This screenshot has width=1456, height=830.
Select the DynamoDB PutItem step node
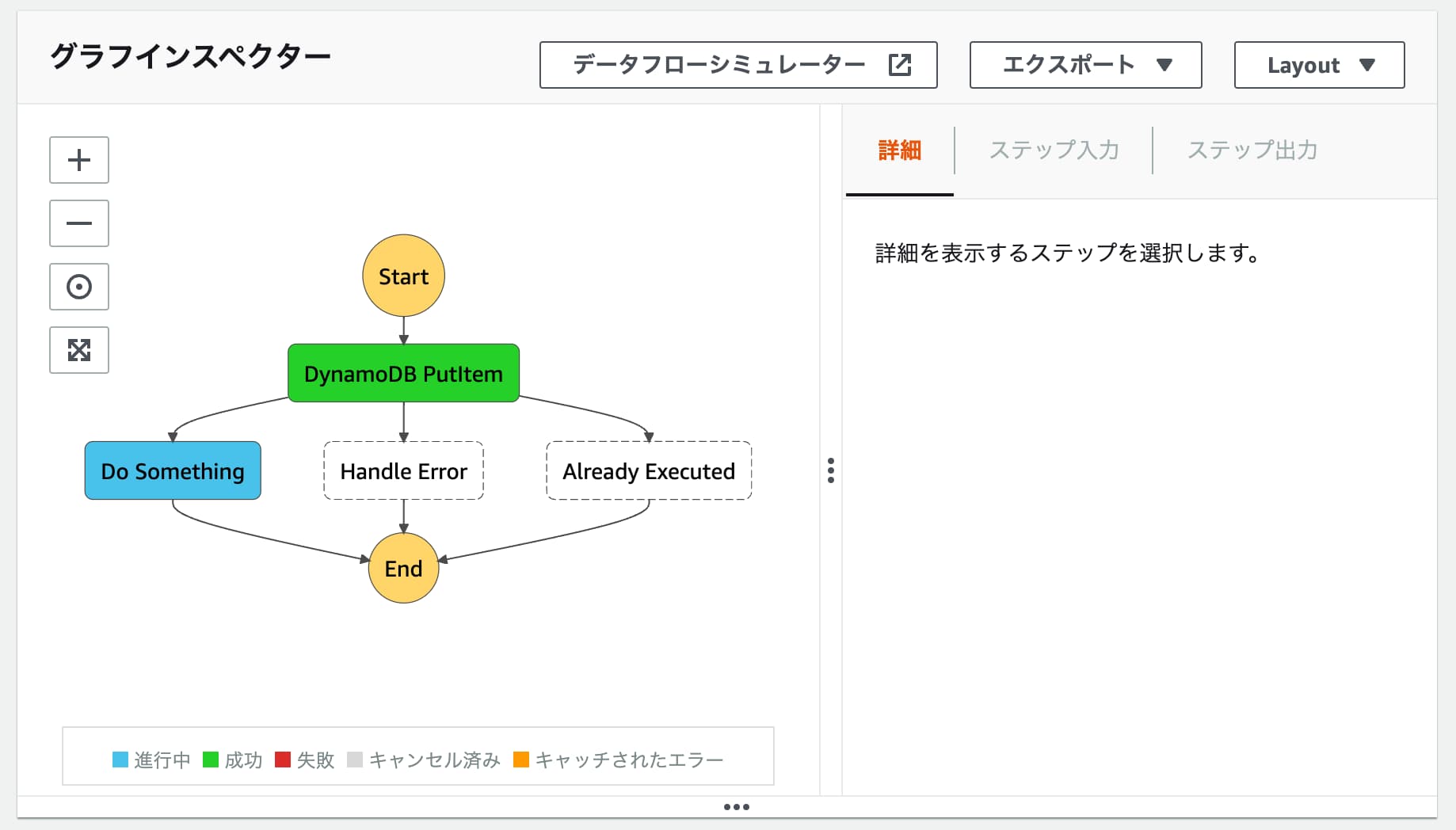coord(403,373)
